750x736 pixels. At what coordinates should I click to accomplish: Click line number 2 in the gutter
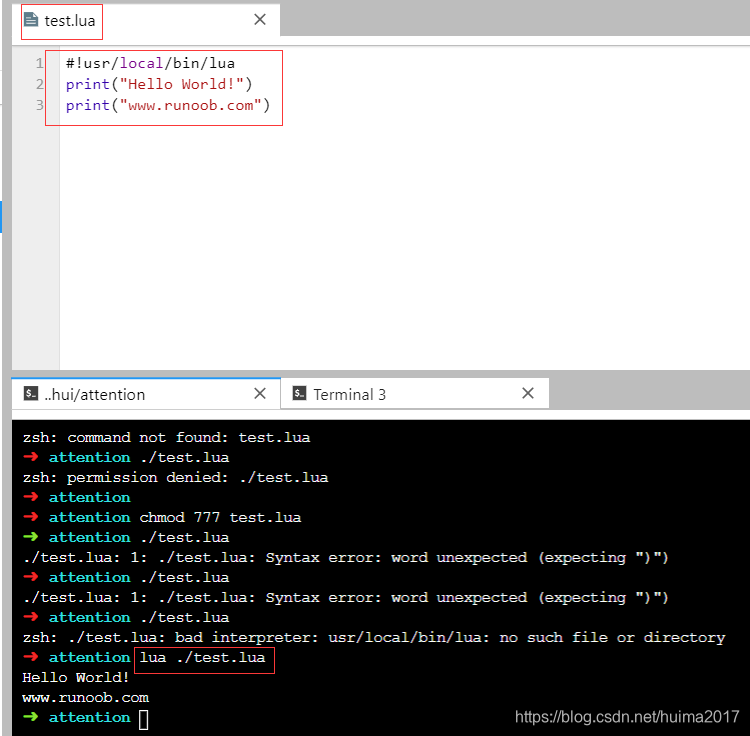(40, 84)
